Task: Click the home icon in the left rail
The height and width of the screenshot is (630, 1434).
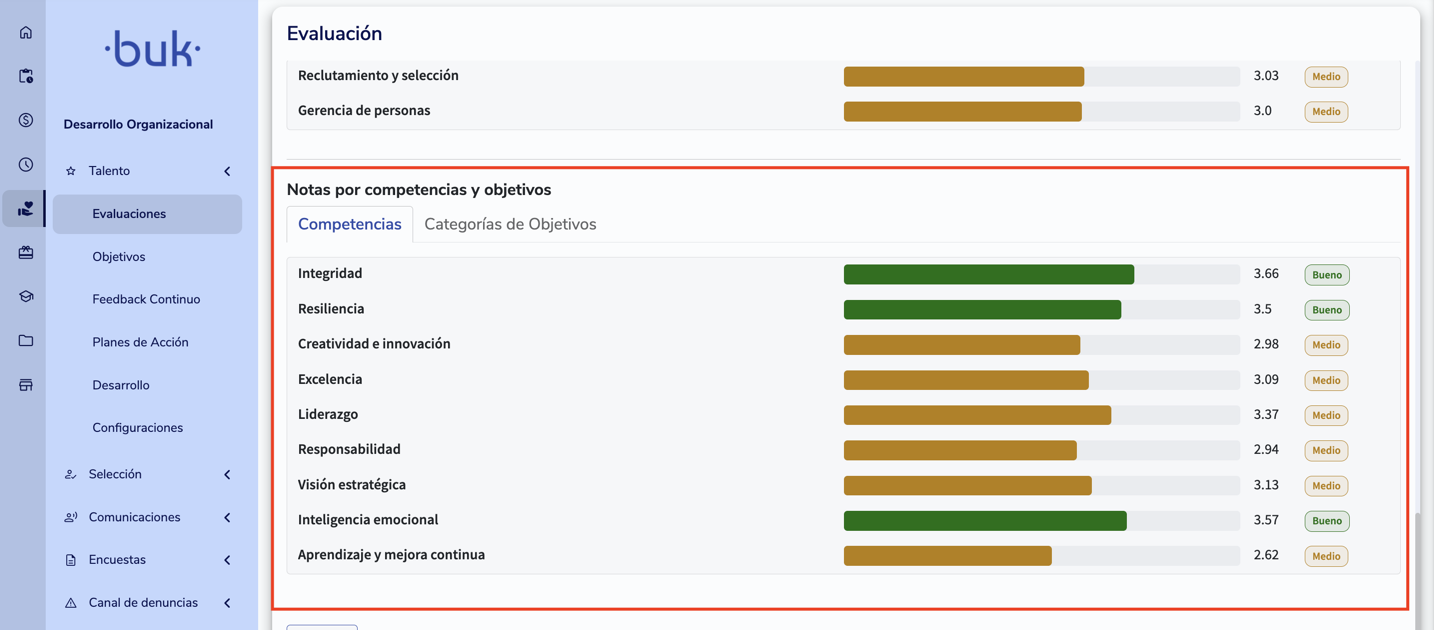Action: point(26,32)
